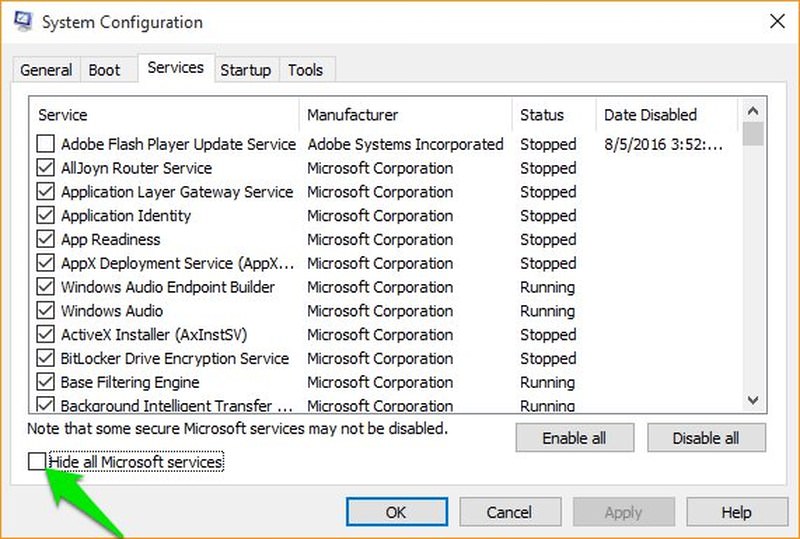Switch to the General tab
Viewport: 800px width, 539px height.
(x=46, y=69)
